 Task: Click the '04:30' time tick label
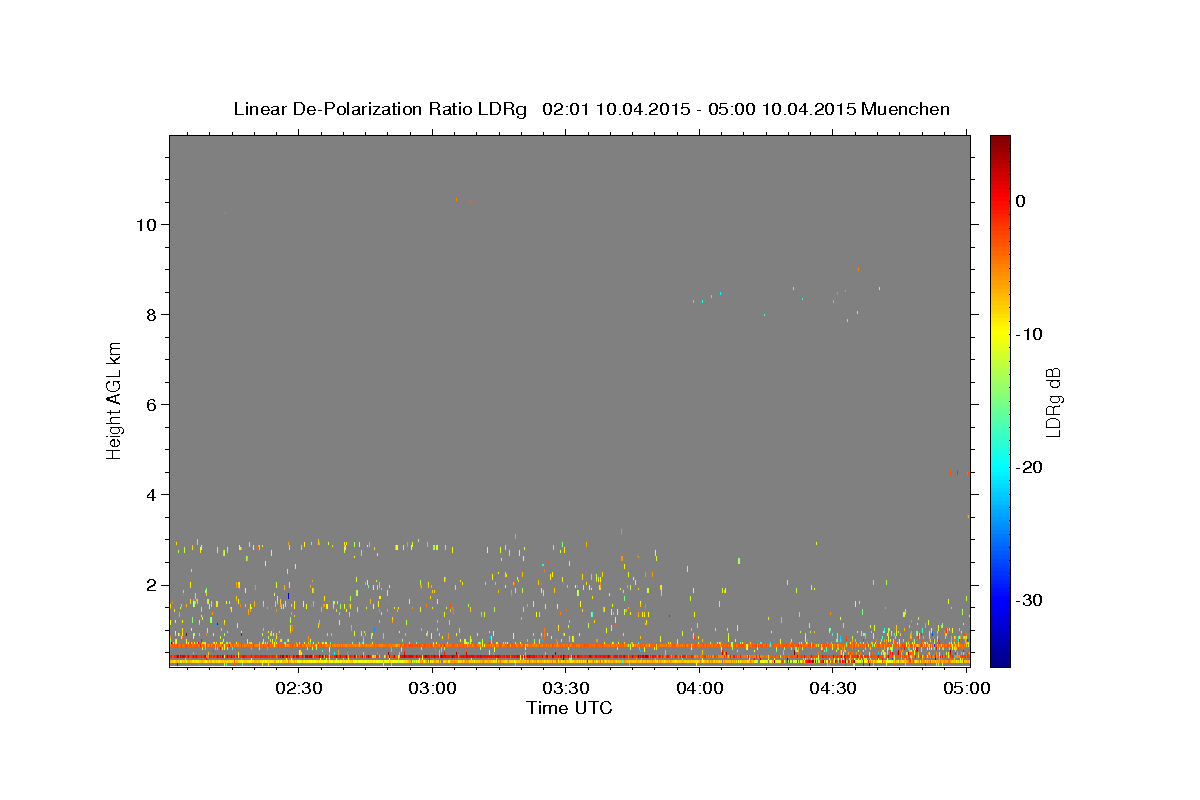point(834,688)
